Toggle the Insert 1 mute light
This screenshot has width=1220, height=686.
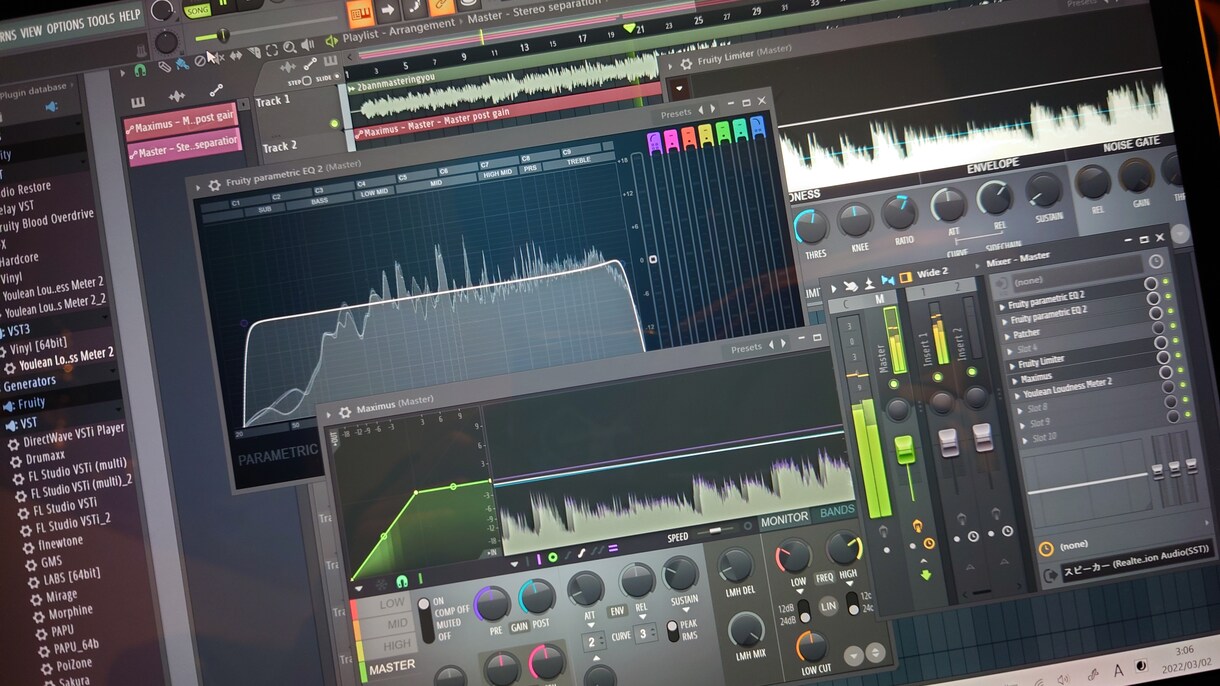(x=940, y=378)
